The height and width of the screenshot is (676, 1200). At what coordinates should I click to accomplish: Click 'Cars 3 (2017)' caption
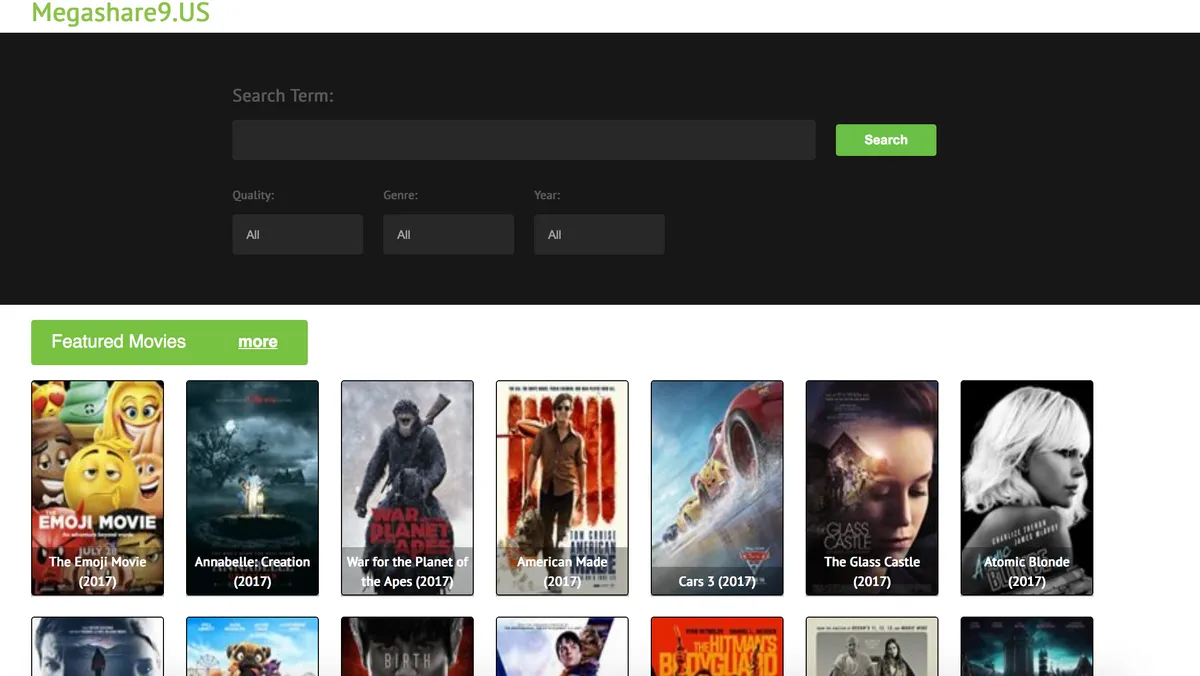[x=717, y=581]
